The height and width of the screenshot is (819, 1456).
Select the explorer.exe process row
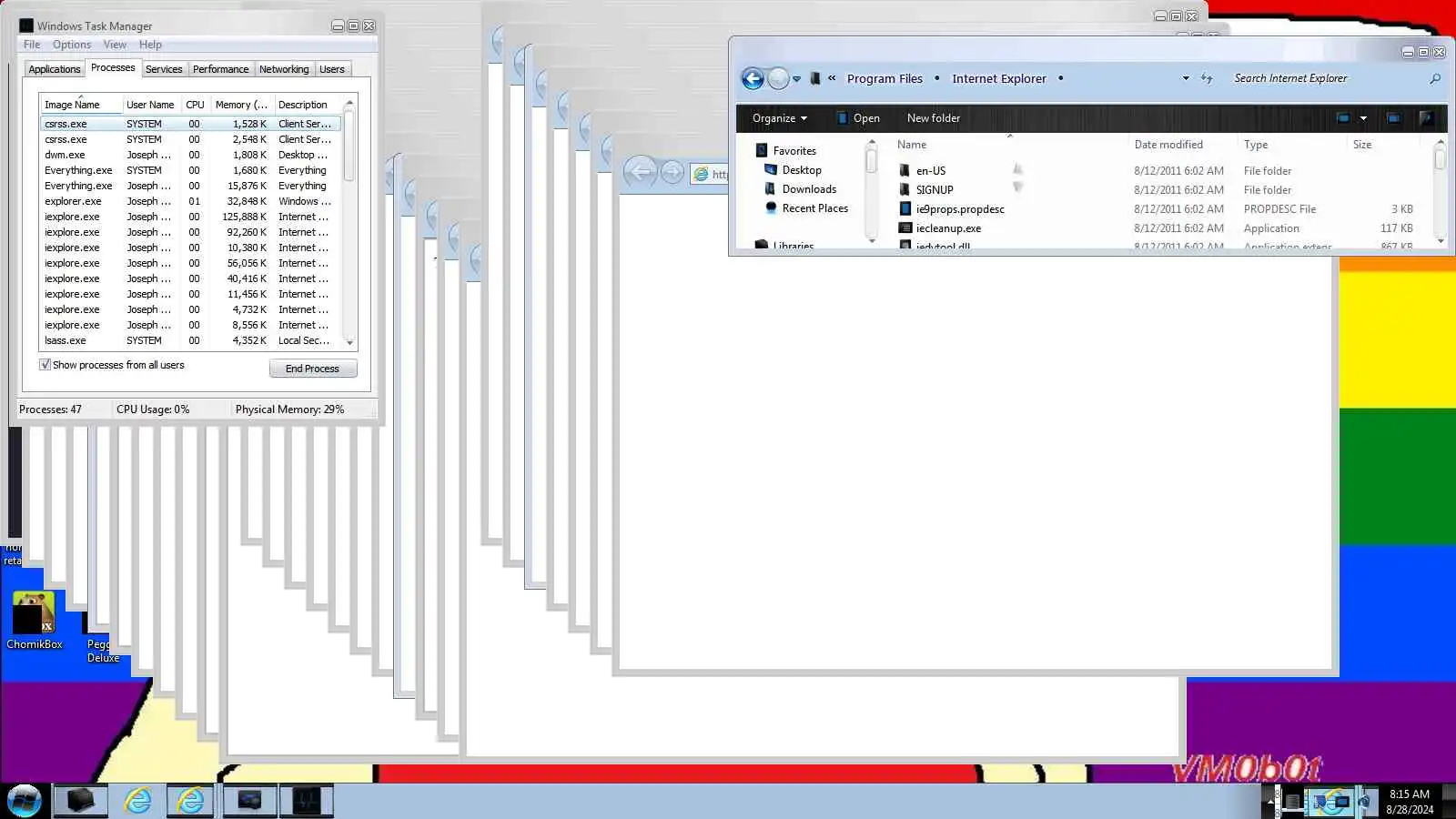pyautogui.click(x=191, y=201)
